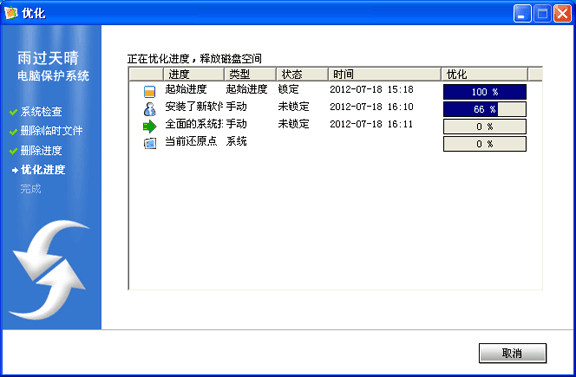The width and height of the screenshot is (576, 377).
Task: Click the 100 % progress bar
Action: (485, 92)
